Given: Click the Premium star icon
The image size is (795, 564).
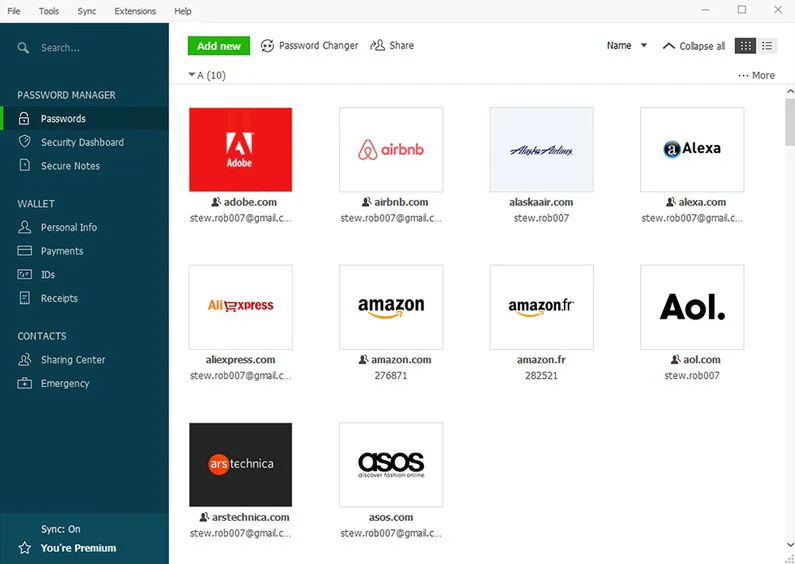Looking at the screenshot, I should click(x=24, y=548).
